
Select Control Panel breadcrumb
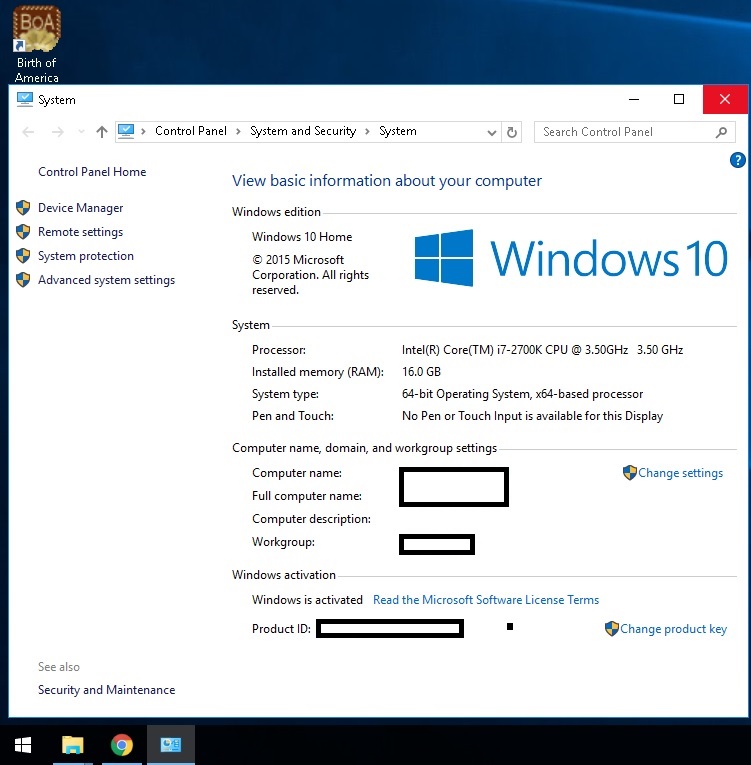click(x=191, y=131)
